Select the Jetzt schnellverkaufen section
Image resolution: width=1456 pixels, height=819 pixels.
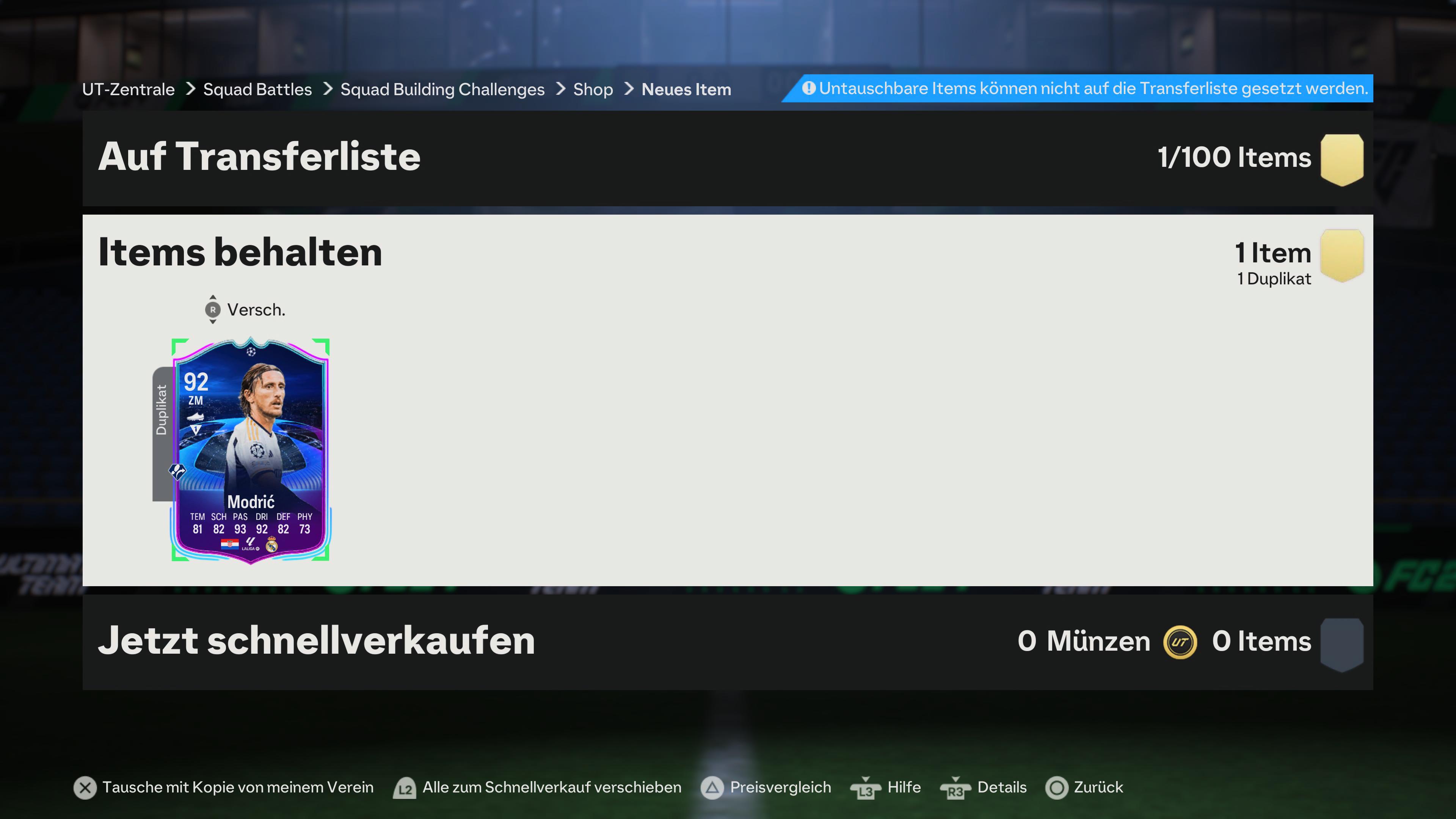coord(728,642)
